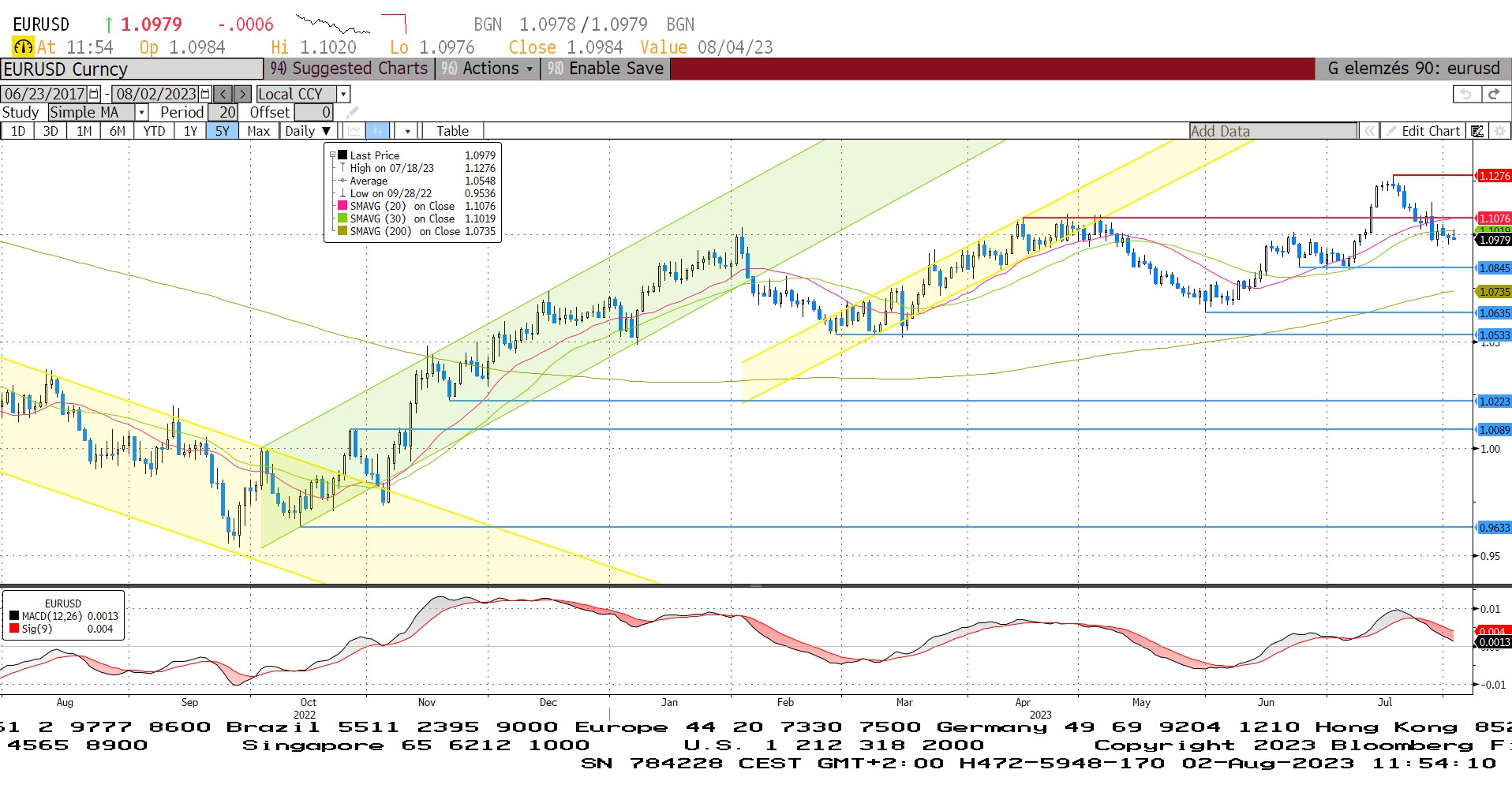This screenshot has width=1512, height=807.
Task: Select the candlestick chart type icon
Action: point(378,131)
